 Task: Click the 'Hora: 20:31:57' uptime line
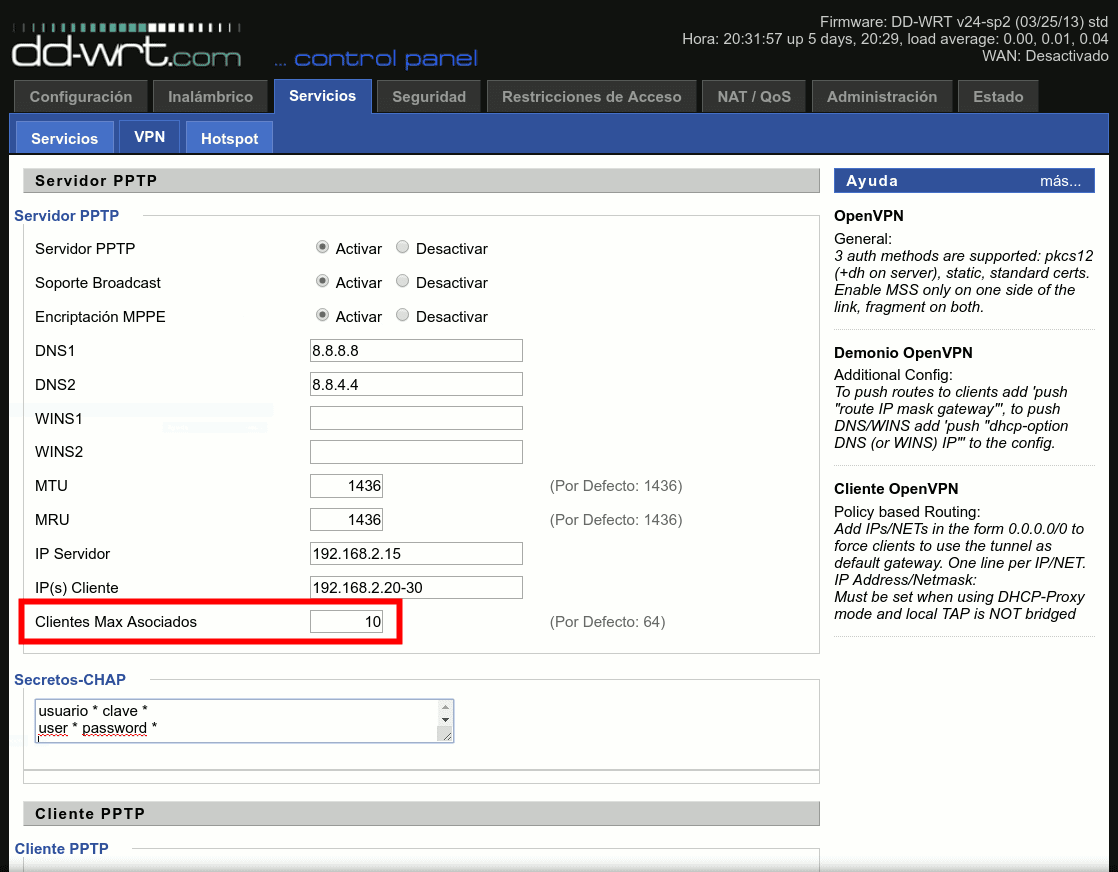895,39
